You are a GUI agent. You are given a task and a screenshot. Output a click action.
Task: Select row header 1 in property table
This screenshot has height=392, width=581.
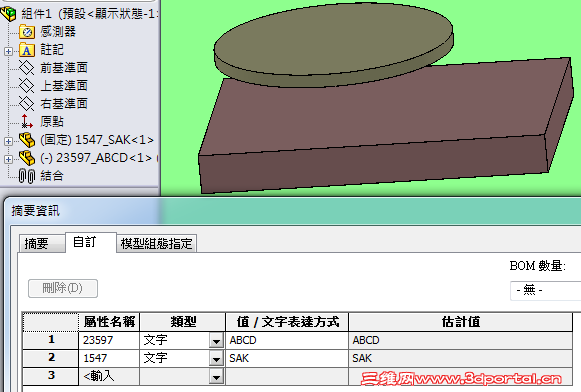pos(51,340)
